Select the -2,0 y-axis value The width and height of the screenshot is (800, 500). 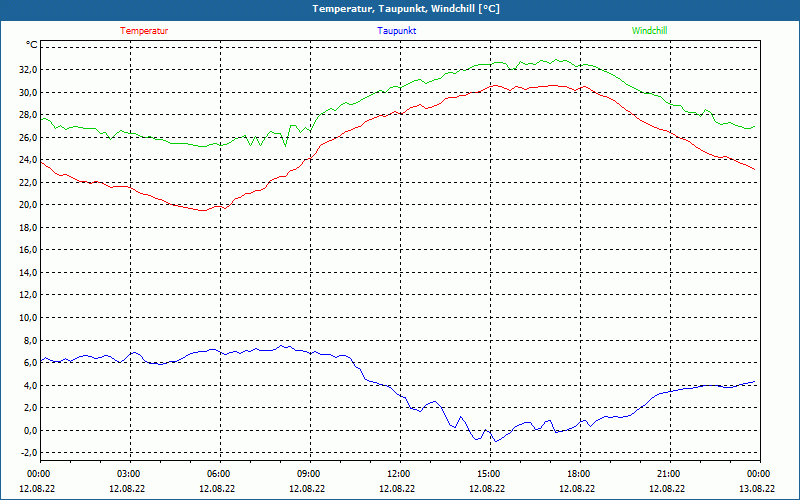[x=30, y=453]
